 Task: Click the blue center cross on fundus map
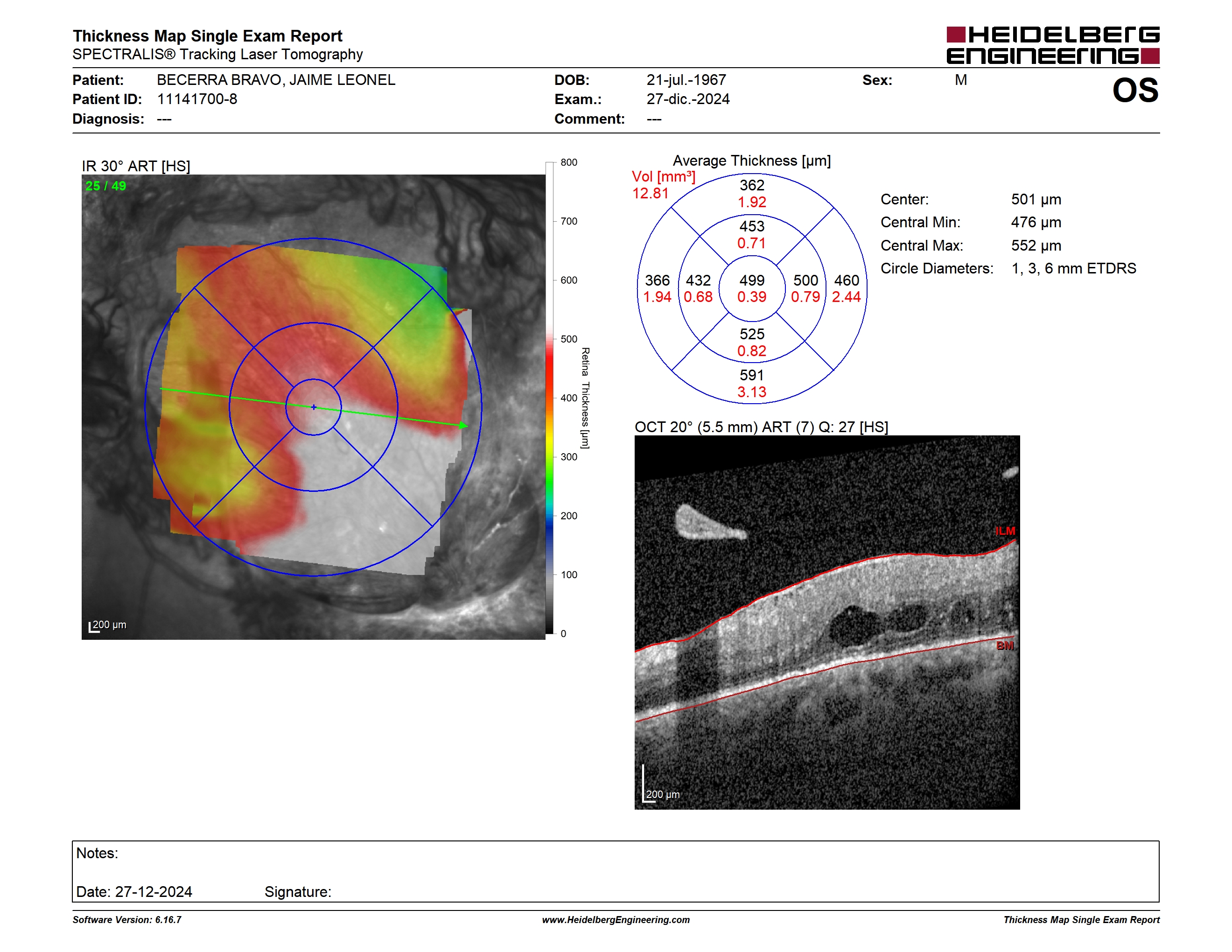[x=314, y=407]
